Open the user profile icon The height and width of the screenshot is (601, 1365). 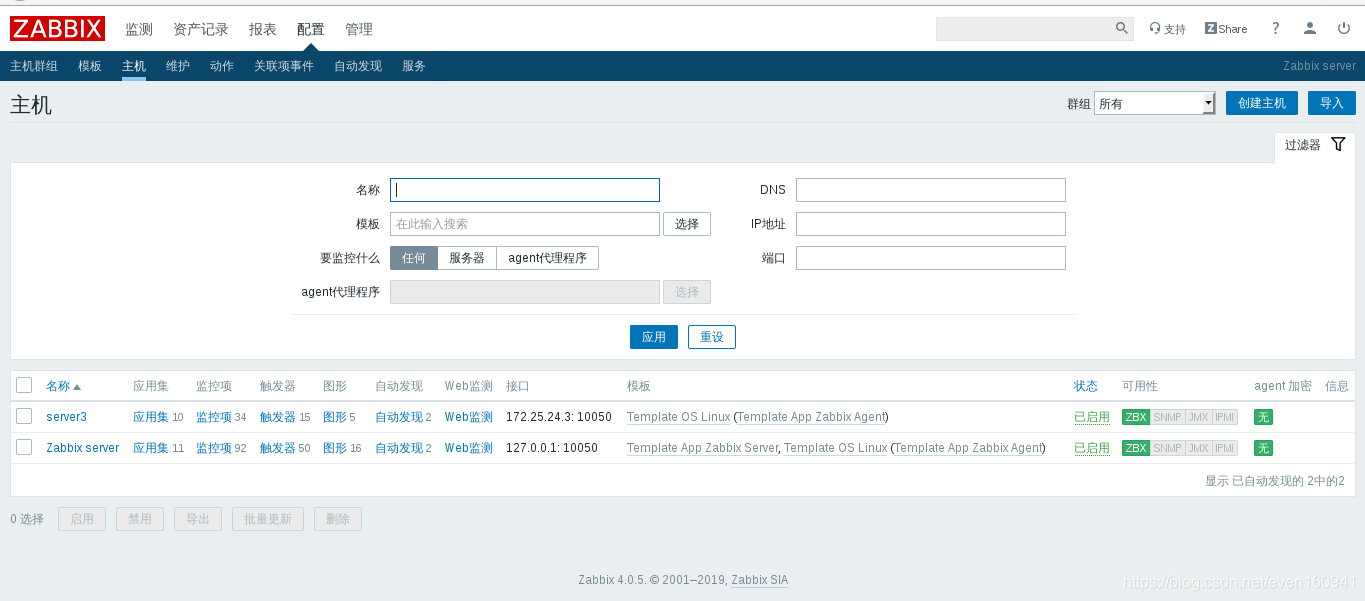(1310, 28)
